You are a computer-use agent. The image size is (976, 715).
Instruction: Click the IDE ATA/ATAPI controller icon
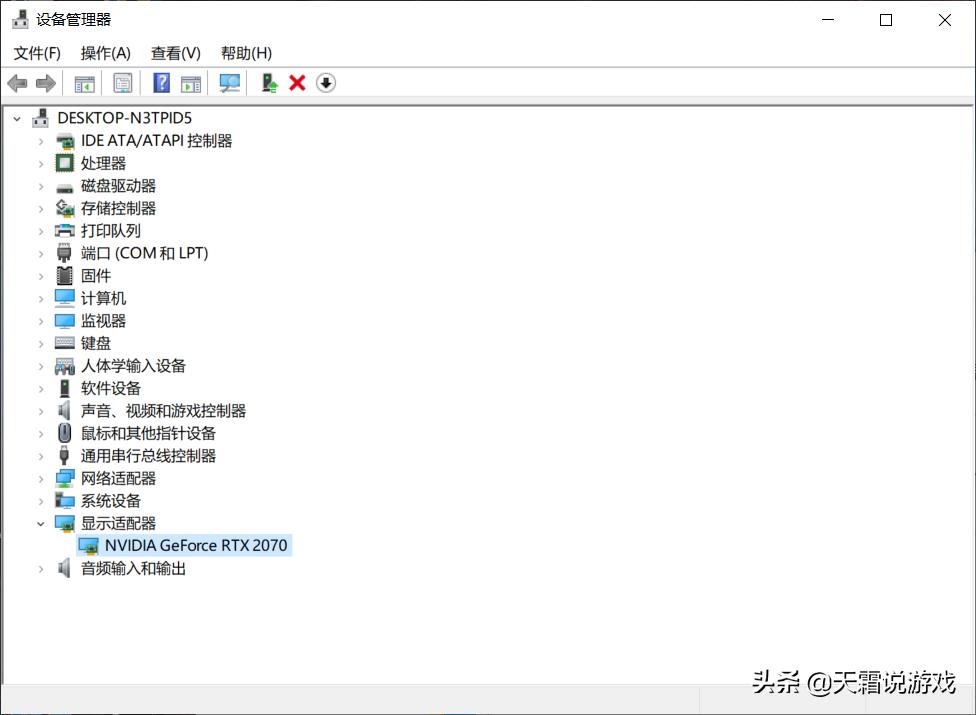[65, 141]
